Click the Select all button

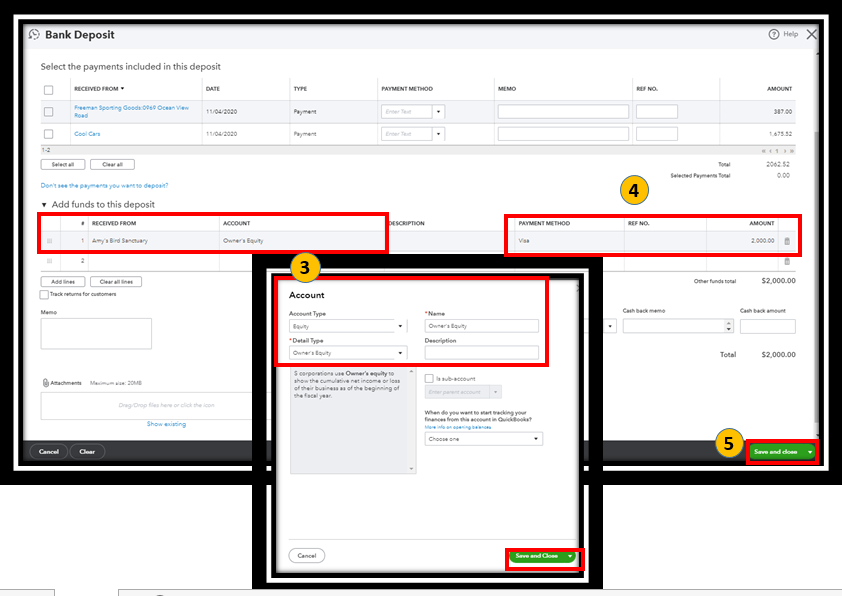pos(63,164)
